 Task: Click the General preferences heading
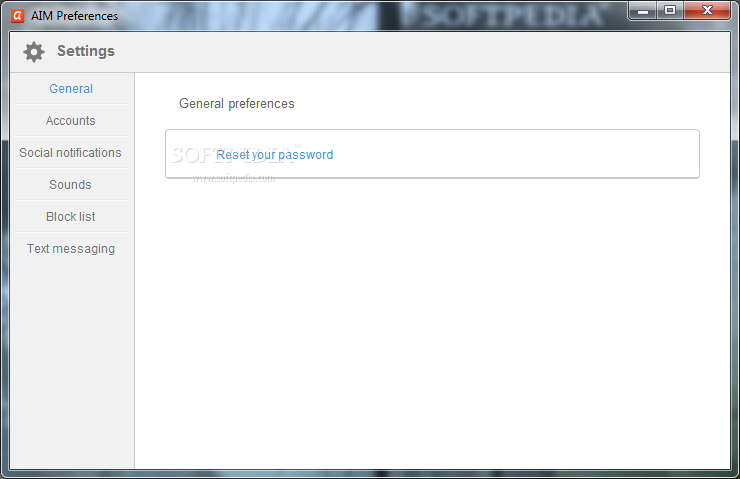point(236,103)
